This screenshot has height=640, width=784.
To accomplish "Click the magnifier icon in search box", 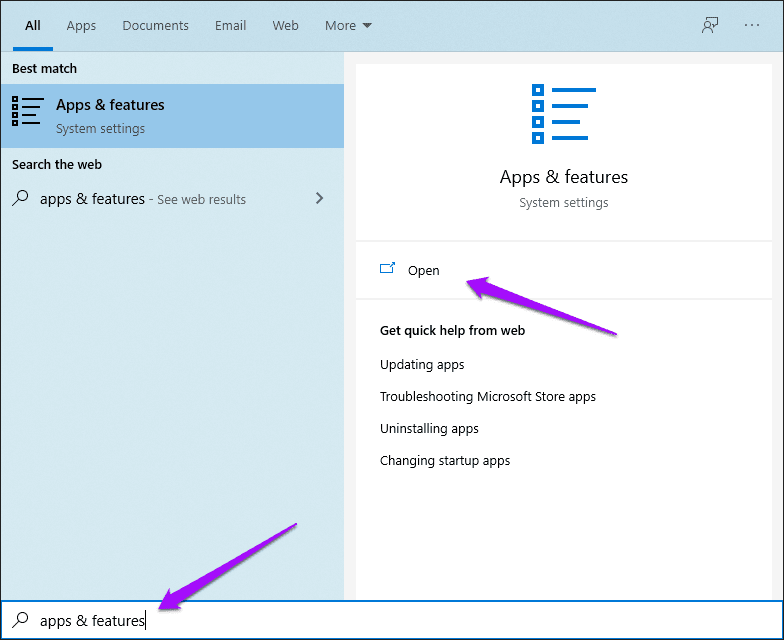I will (20, 620).
